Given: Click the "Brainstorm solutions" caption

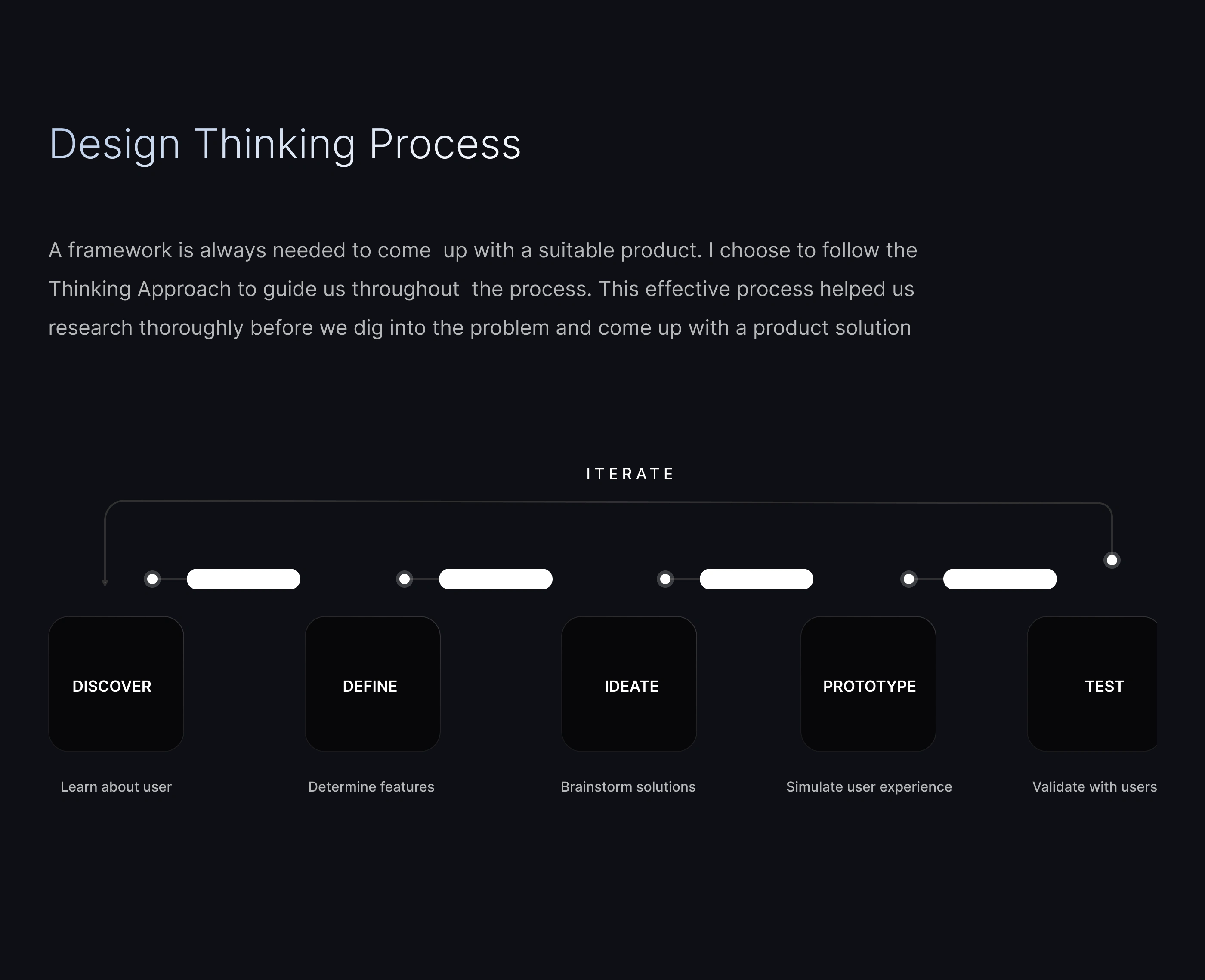Looking at the screenshot, I should pos(628,786).
